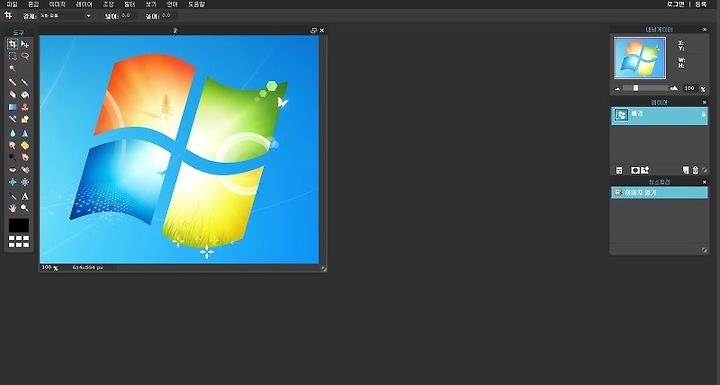Image resolution: width=720 pixels, height=385 pixels.
Task: Click the 등록 link
Action: pos(701,4)
